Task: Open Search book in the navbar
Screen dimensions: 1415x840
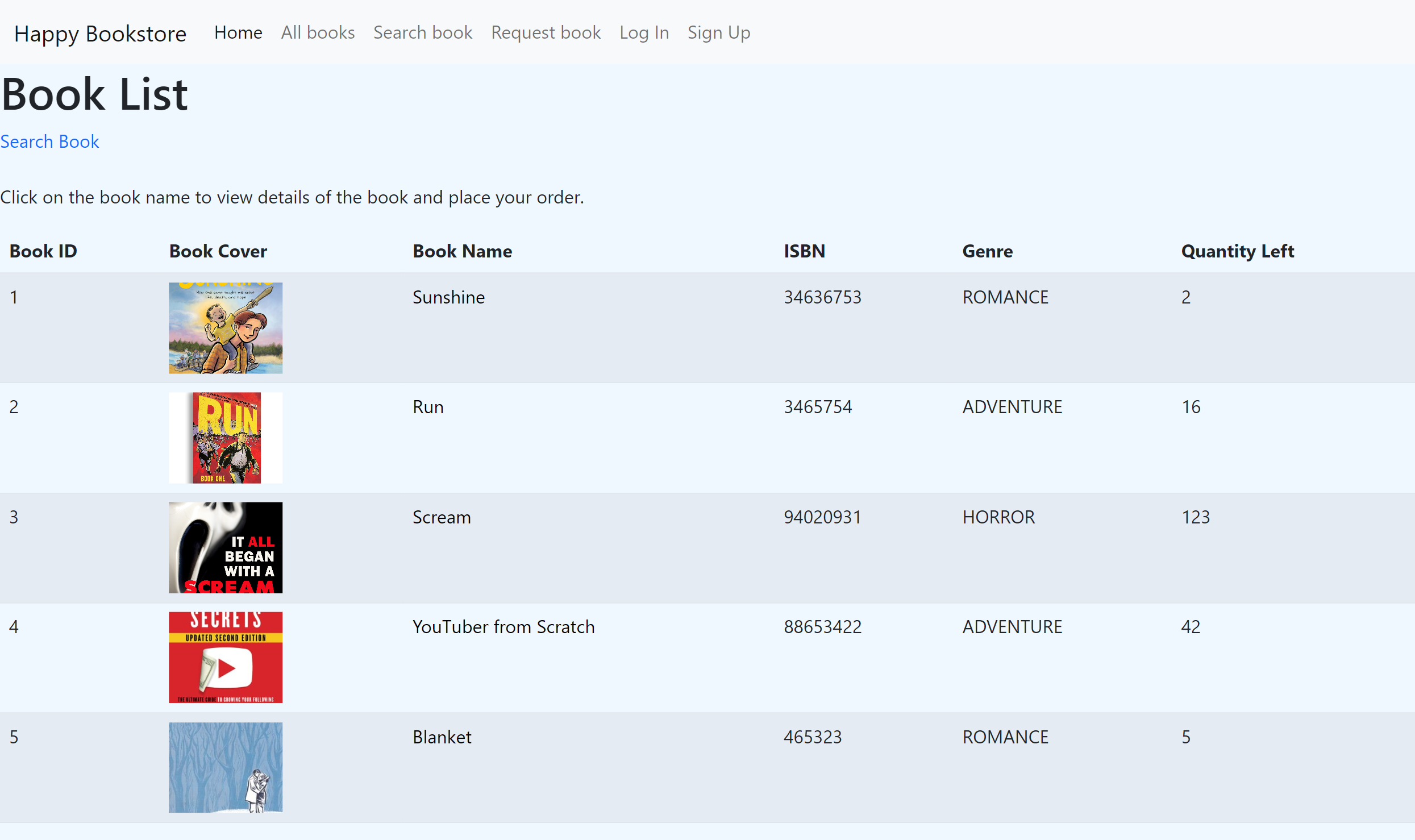Action: click(423, 33)
